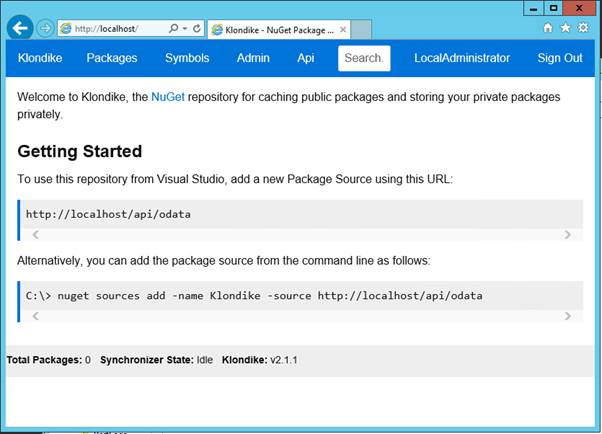This screenshot has height=434, width=602.
Task: Open the Packages menu item
Action: (112, 58)
